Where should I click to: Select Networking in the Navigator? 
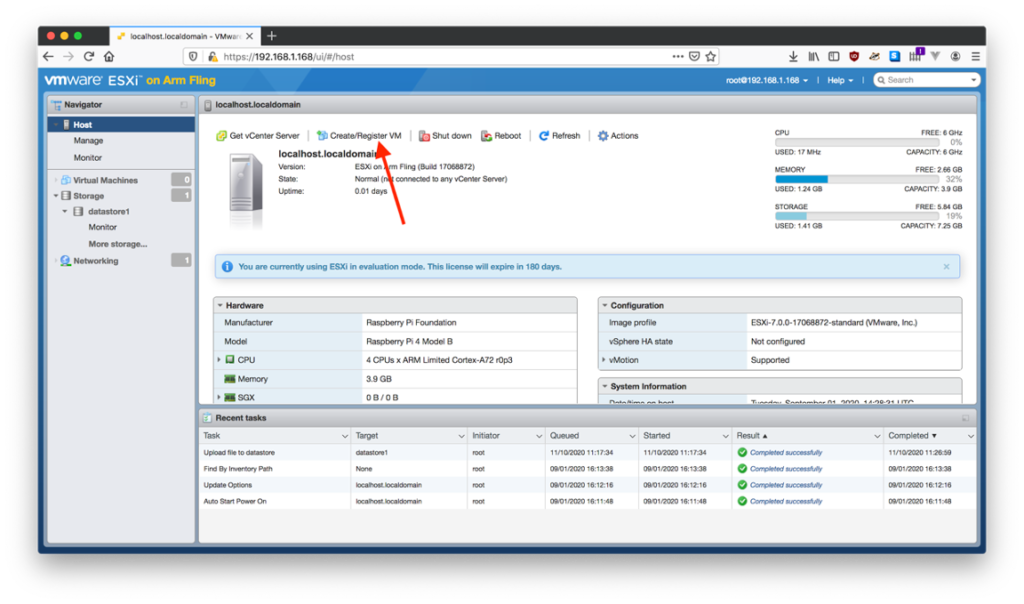(x=95, y=261)
